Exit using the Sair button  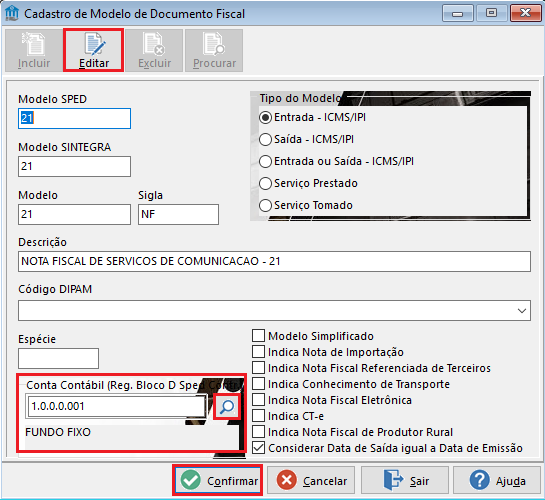405,481
